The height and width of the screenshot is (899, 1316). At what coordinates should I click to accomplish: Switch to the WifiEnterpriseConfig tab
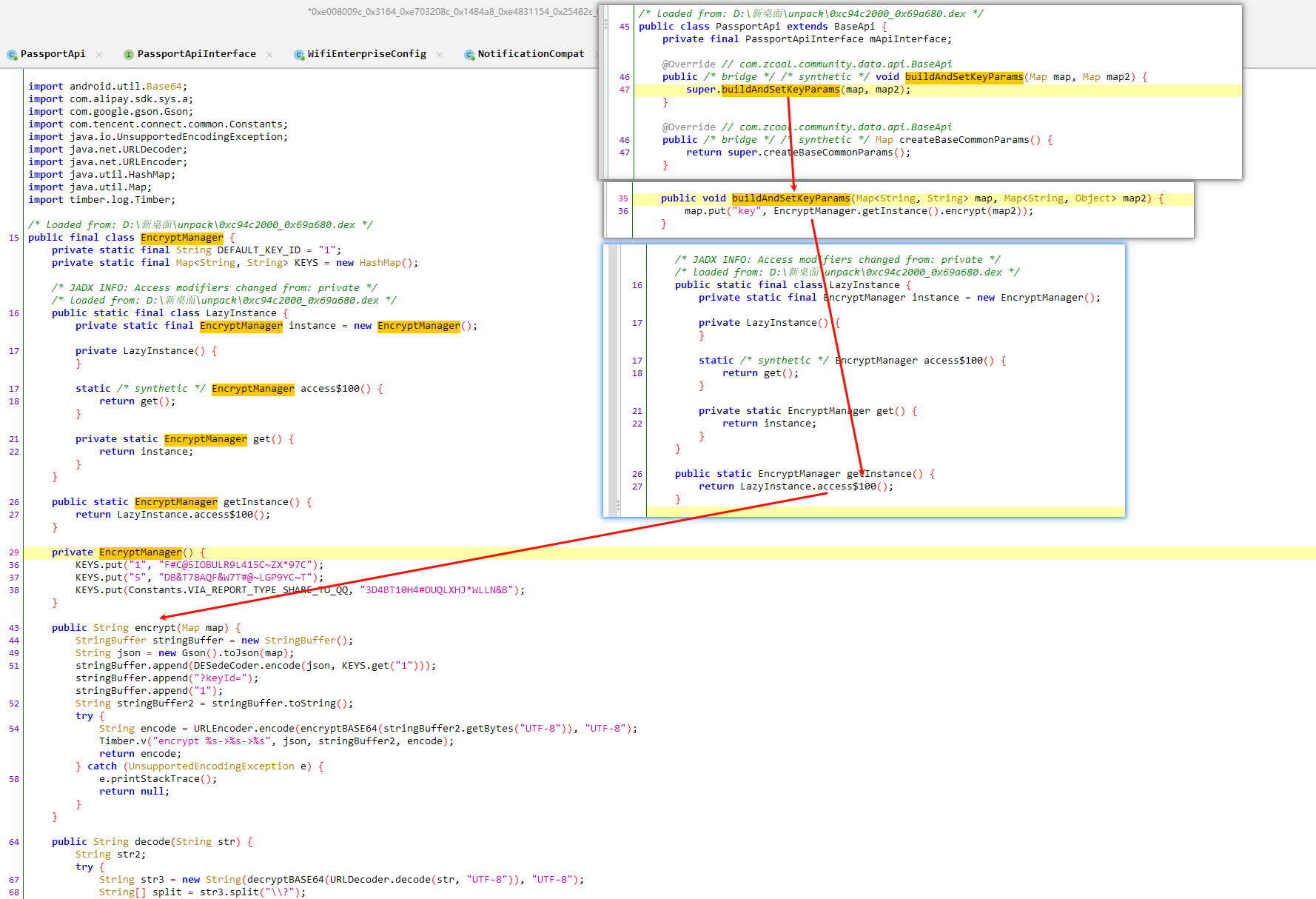(x=366, y=54)
